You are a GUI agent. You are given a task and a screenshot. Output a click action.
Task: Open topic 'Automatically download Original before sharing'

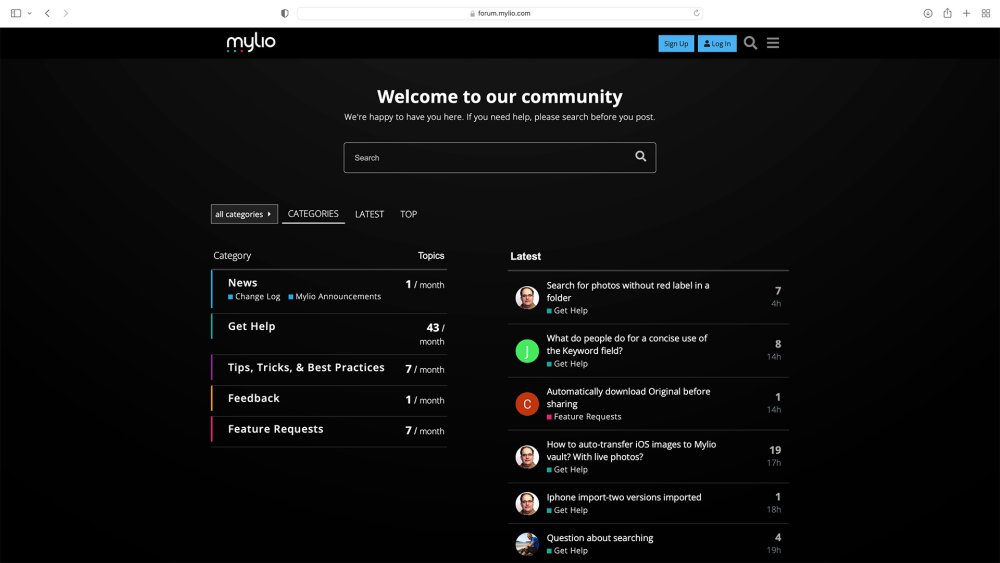tap(628, 397)
